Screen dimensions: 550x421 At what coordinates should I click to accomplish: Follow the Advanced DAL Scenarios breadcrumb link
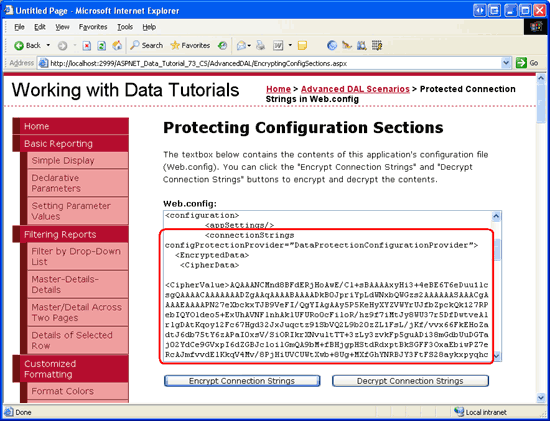[355, 89]
